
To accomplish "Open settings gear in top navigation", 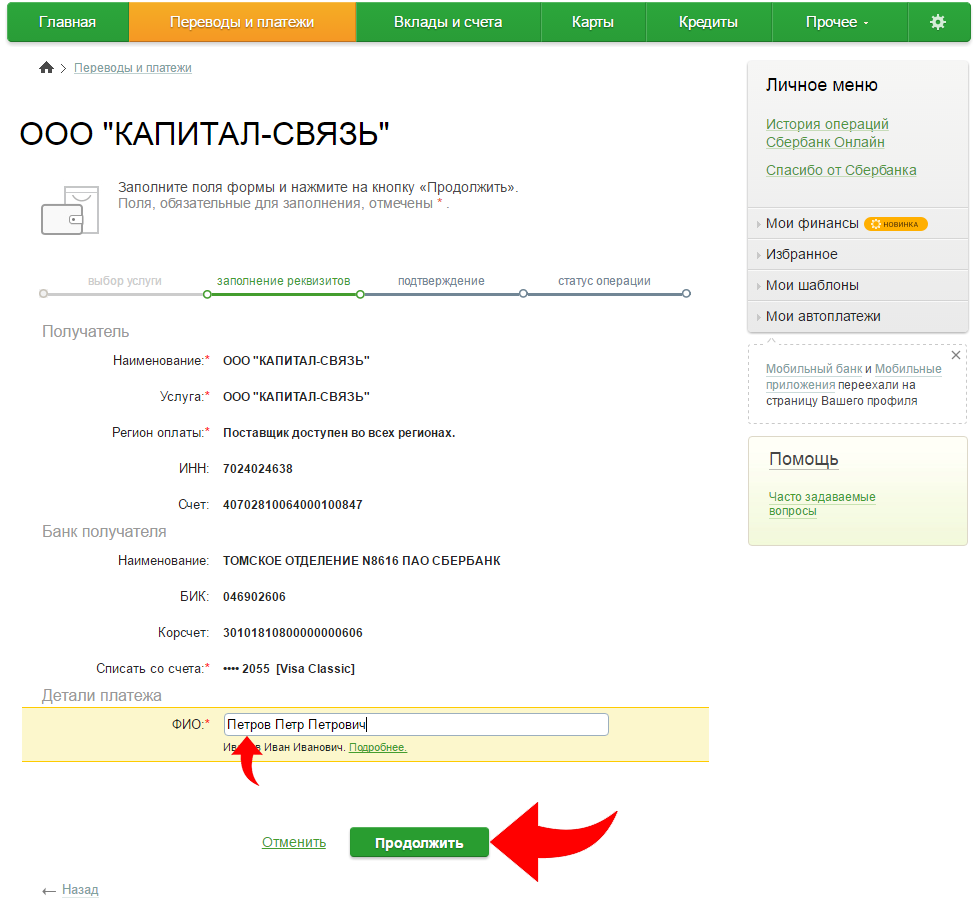I will [937, 22].
